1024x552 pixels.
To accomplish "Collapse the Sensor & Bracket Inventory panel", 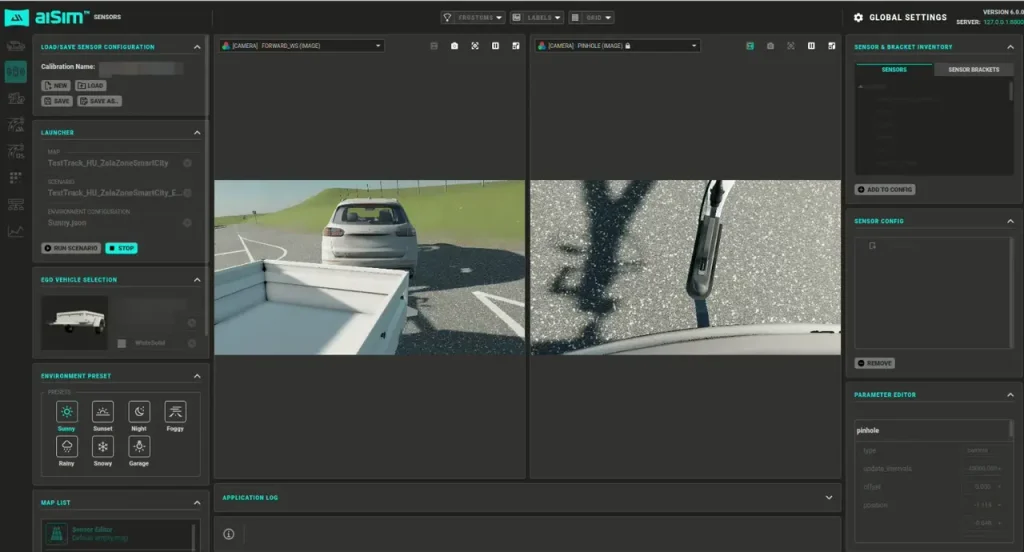I will [1010, 47].
